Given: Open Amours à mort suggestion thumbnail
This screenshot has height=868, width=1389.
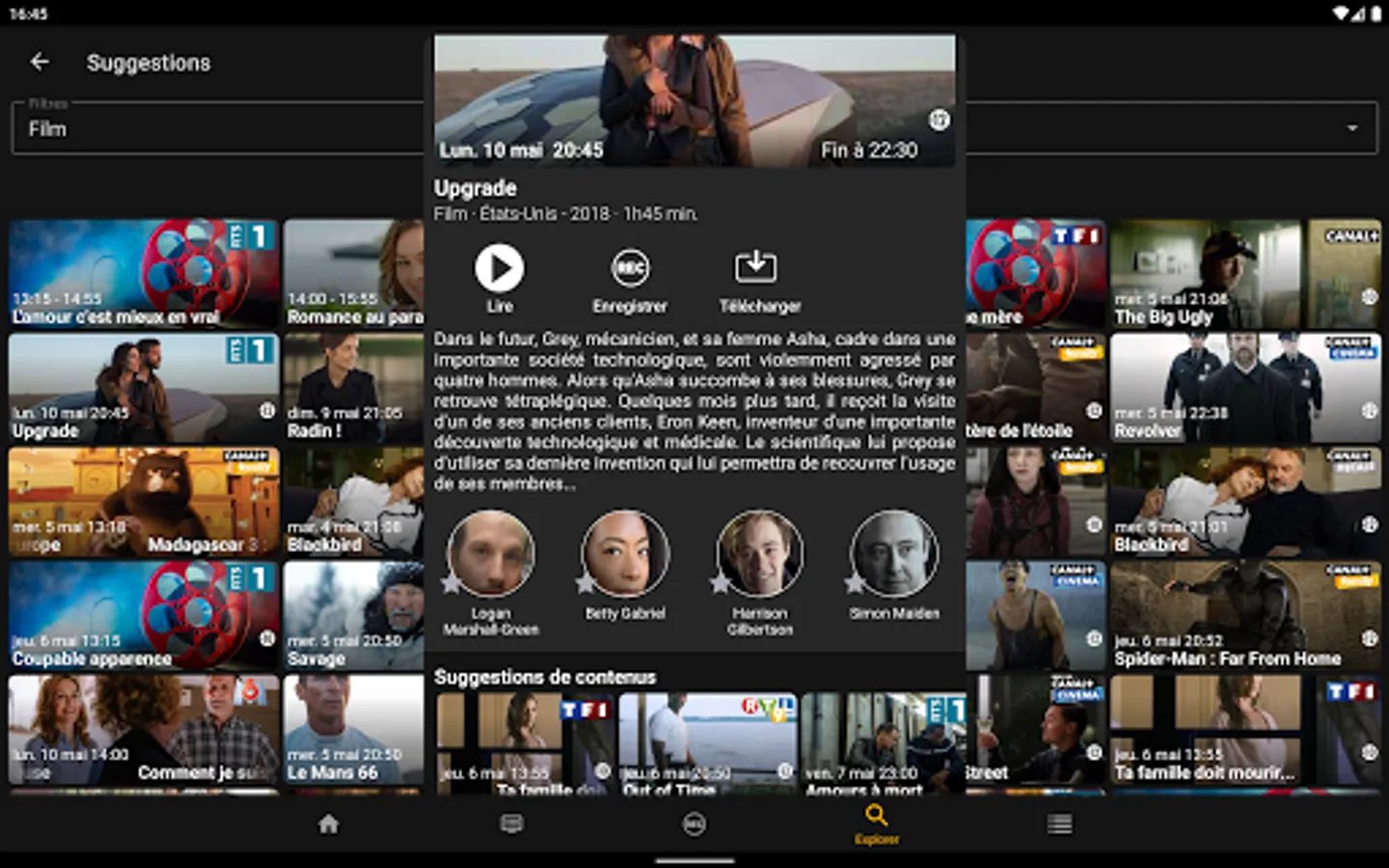Looking at the screenshot, I should (884, 744).
